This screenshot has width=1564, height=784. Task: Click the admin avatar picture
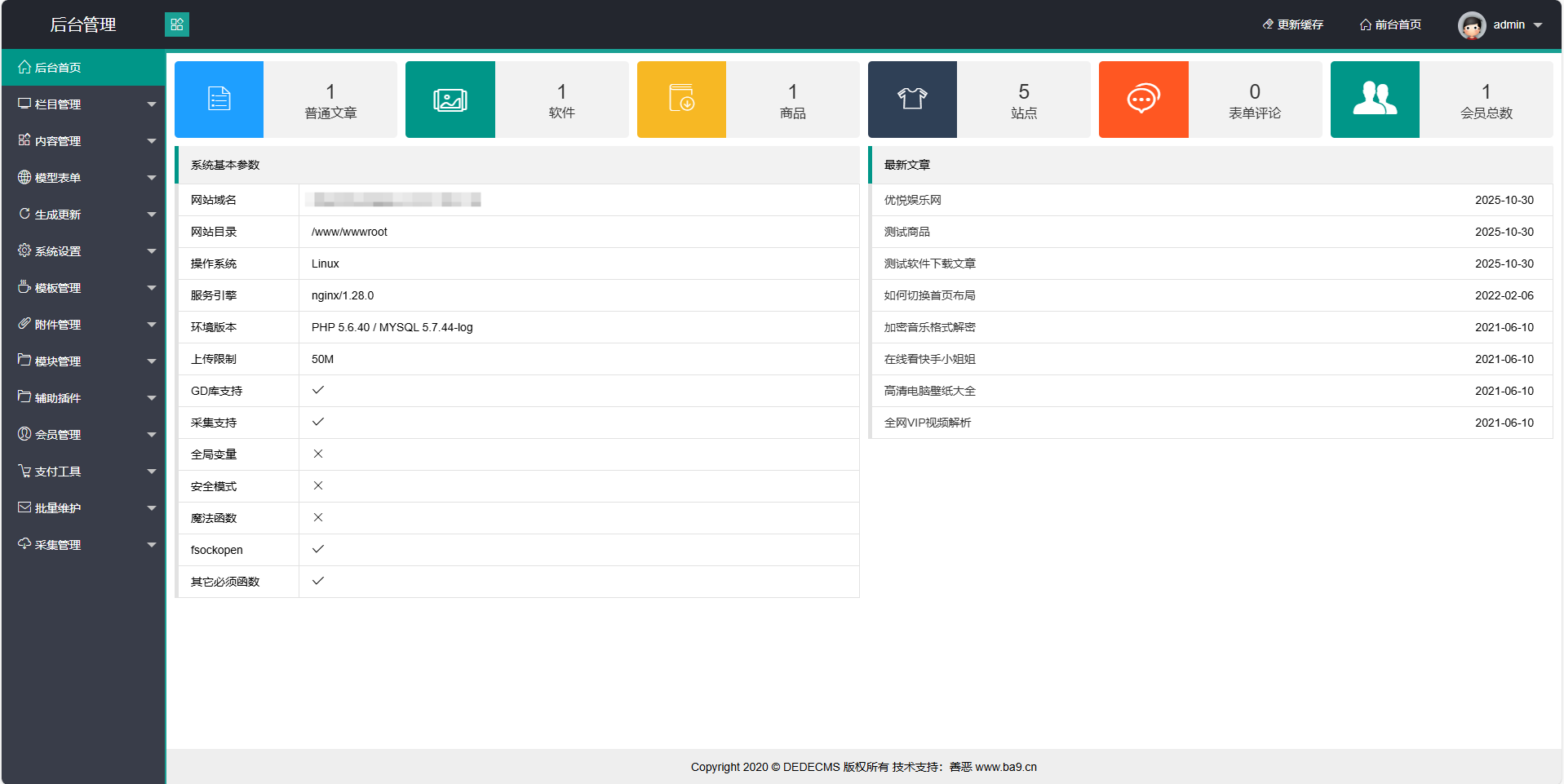pos(1472,25)
